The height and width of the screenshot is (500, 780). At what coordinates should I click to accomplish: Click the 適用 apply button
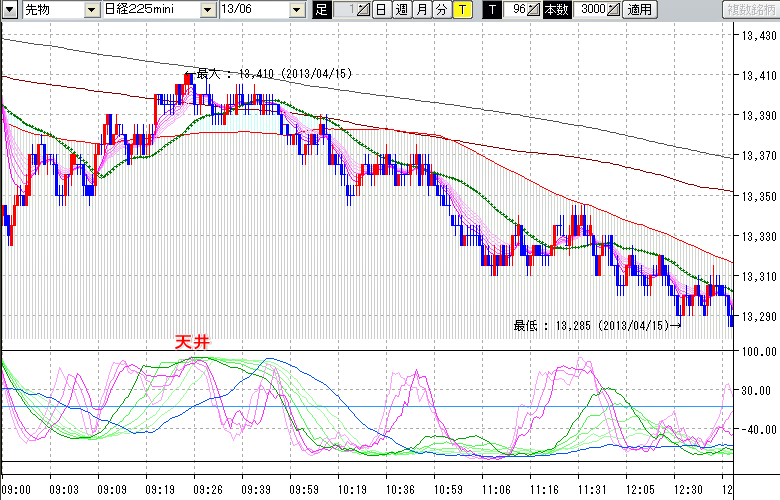(637, 10)
